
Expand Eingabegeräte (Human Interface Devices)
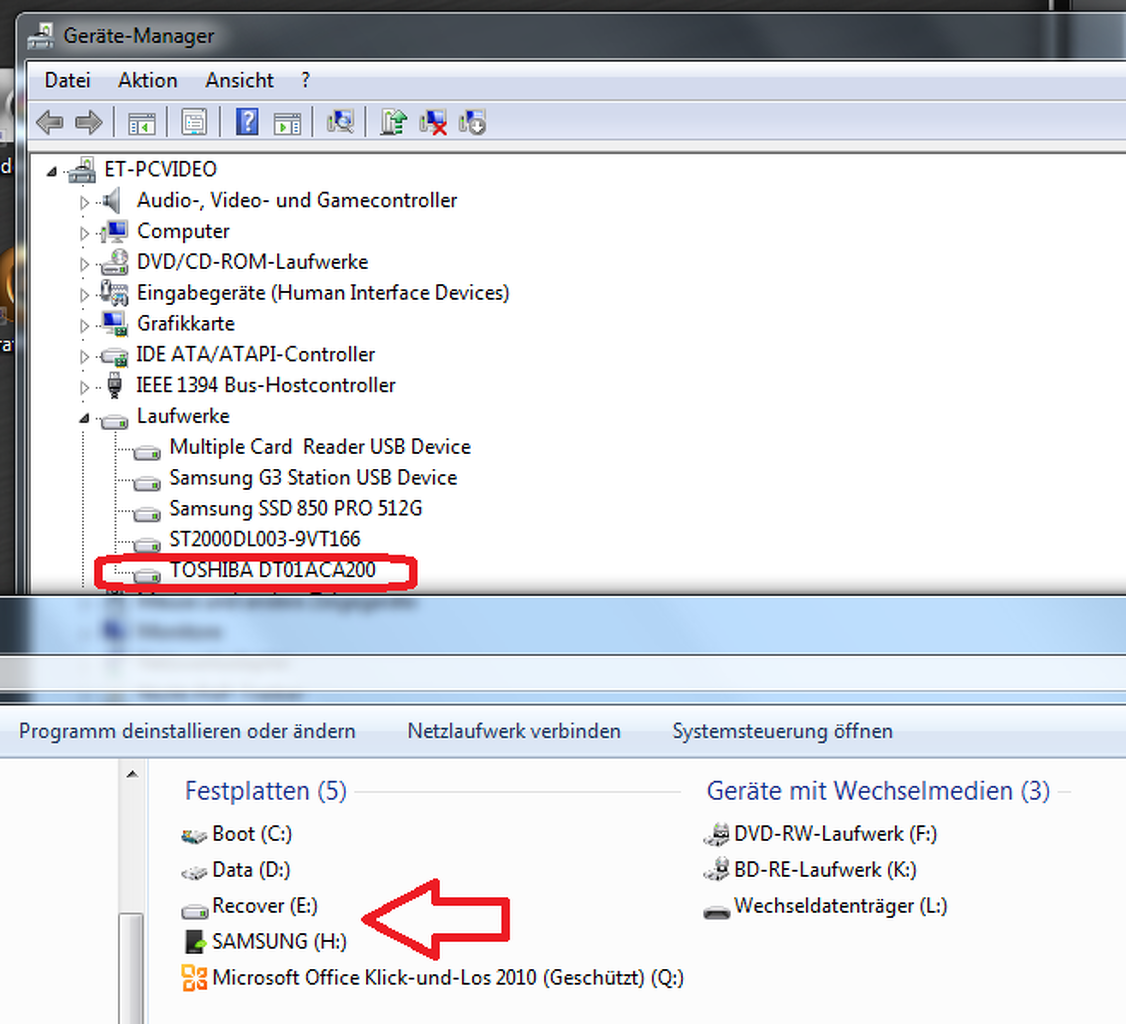coord(84,295)
